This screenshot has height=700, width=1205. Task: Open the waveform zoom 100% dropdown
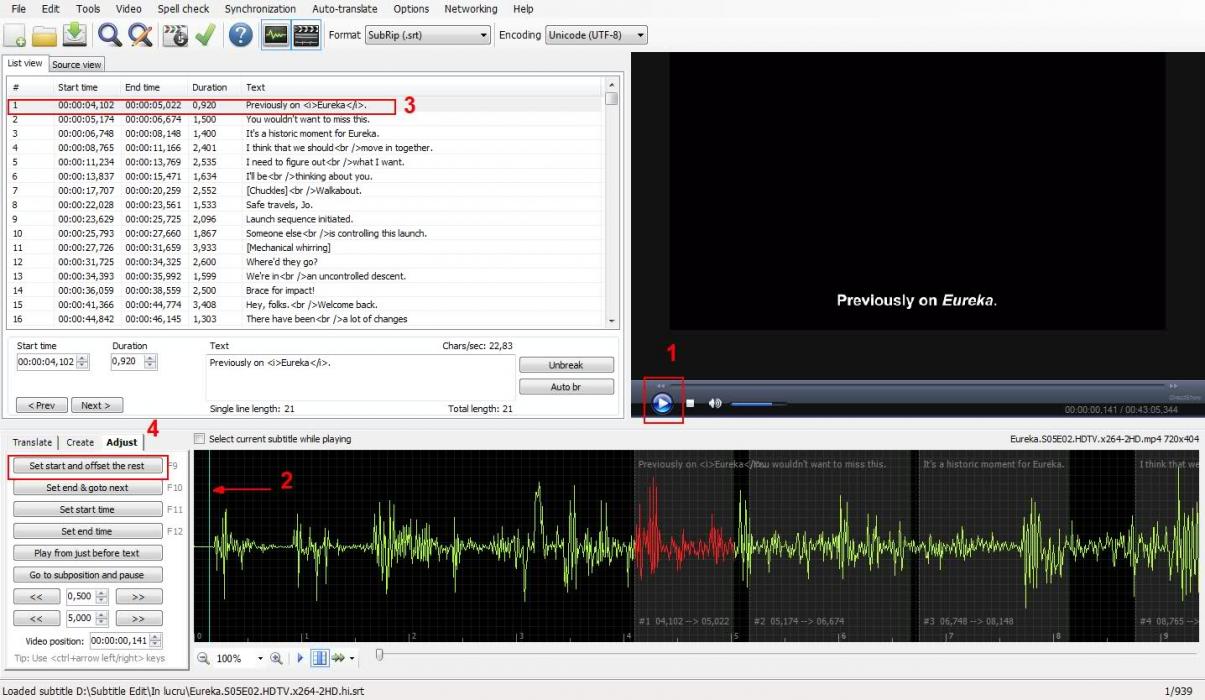coord(260,659)
